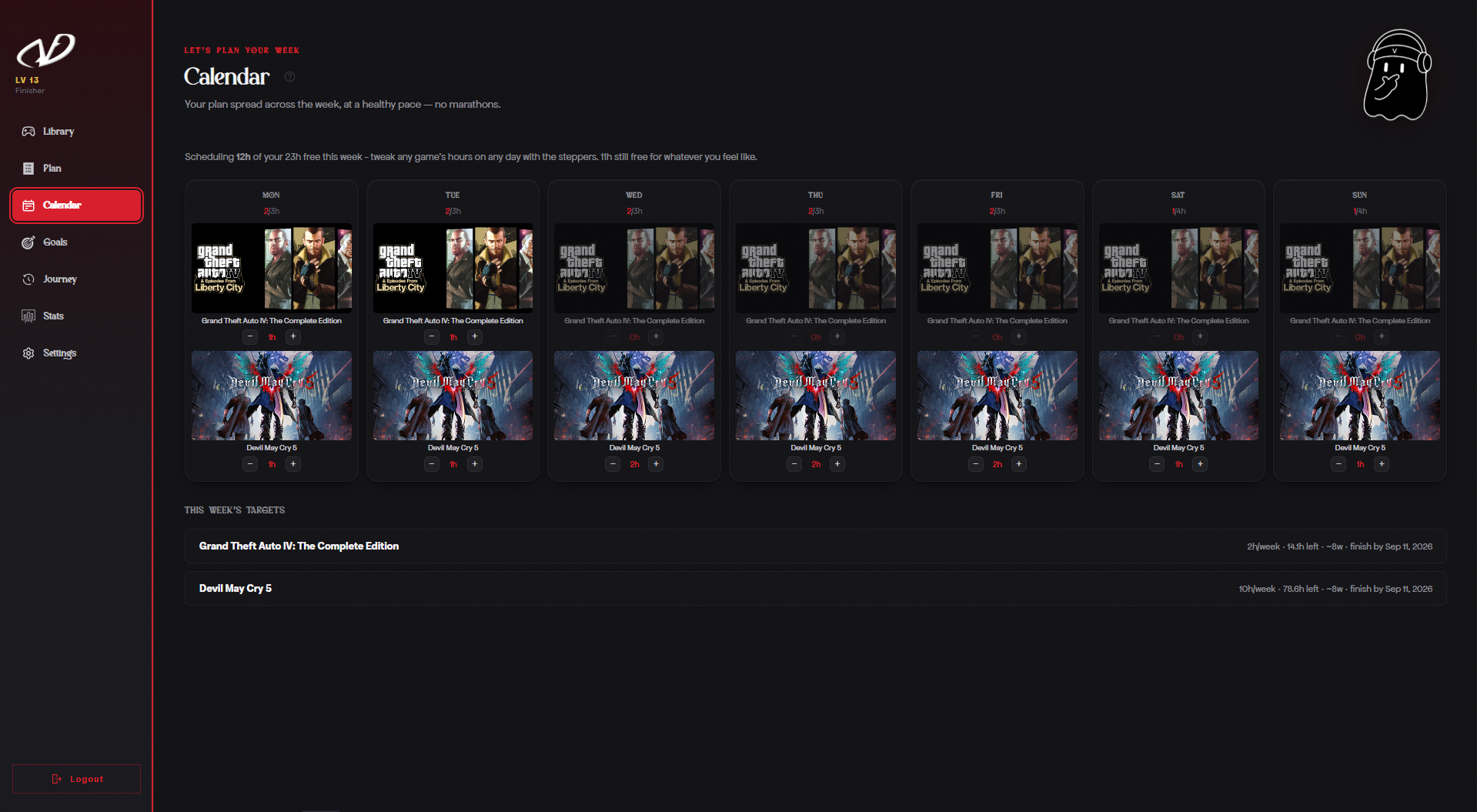Decrease Monday's Devil May Cry 5 hours
This screenshot has height=812, width=1477.
pos(250,464)
